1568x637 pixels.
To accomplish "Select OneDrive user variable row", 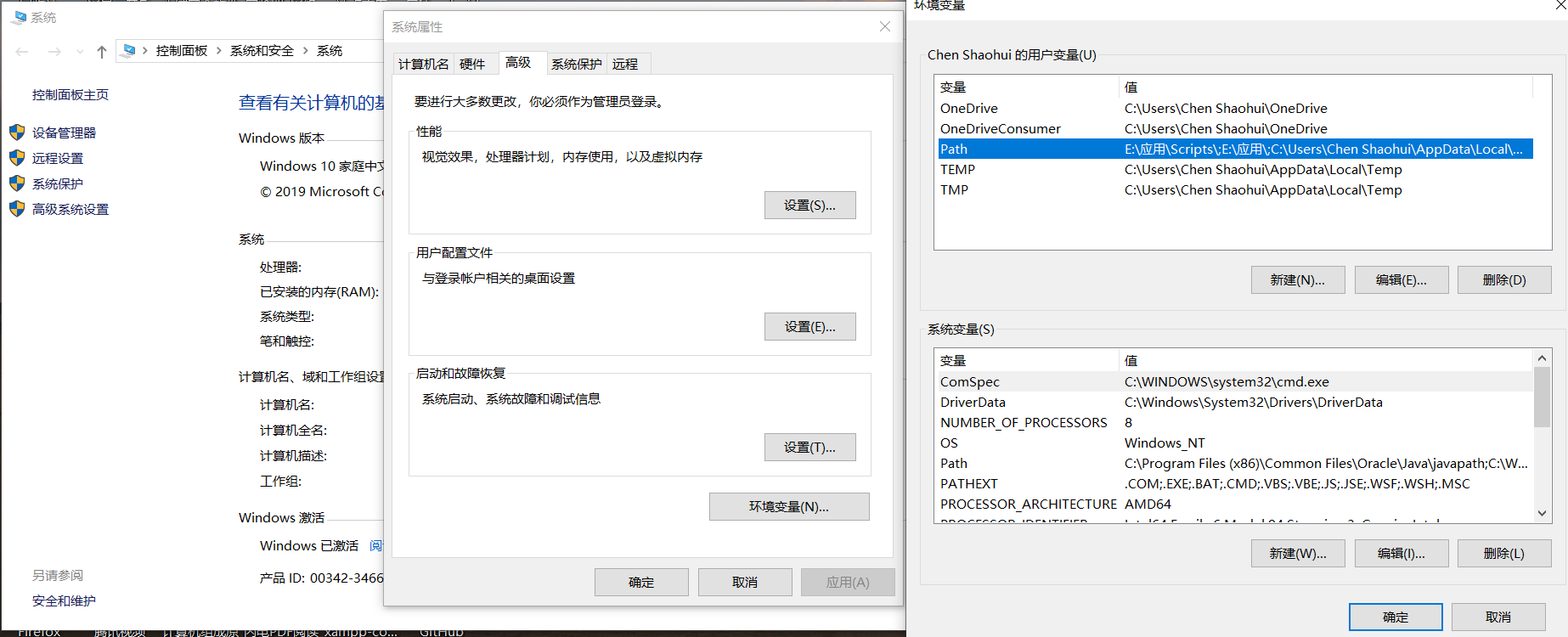I will 1236,108.
